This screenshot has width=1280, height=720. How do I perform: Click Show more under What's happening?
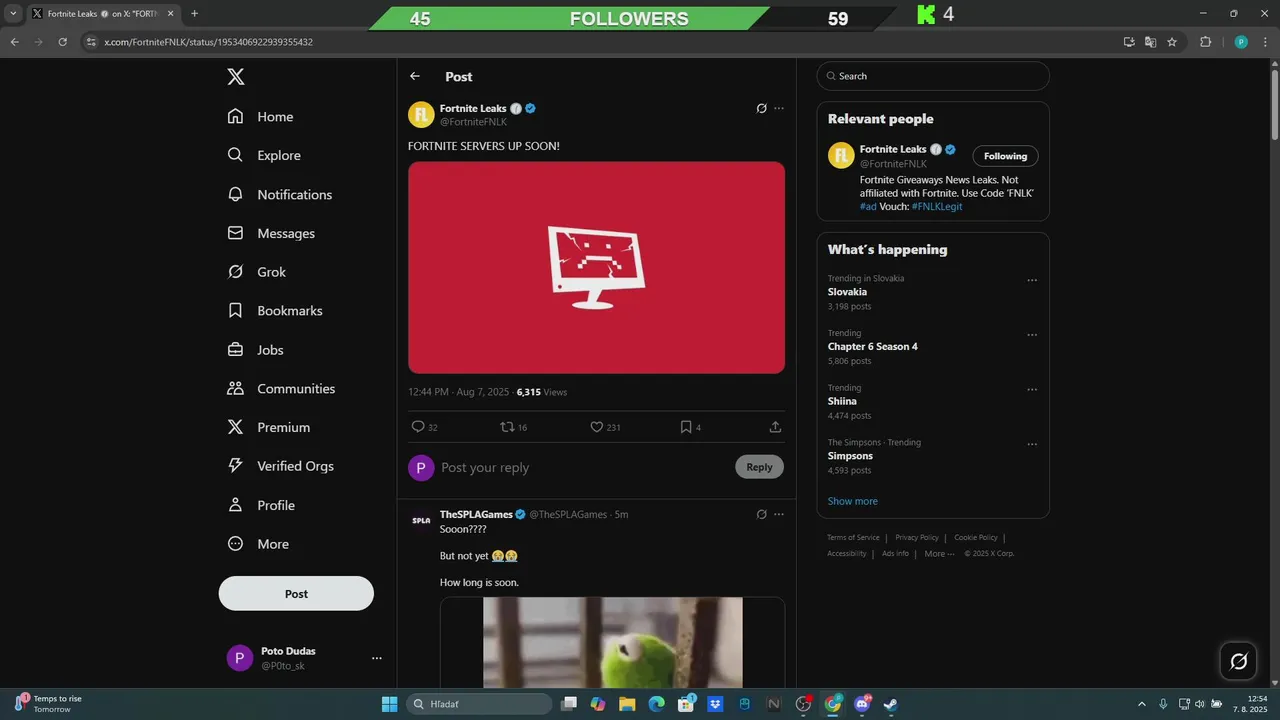click(852, 501)
